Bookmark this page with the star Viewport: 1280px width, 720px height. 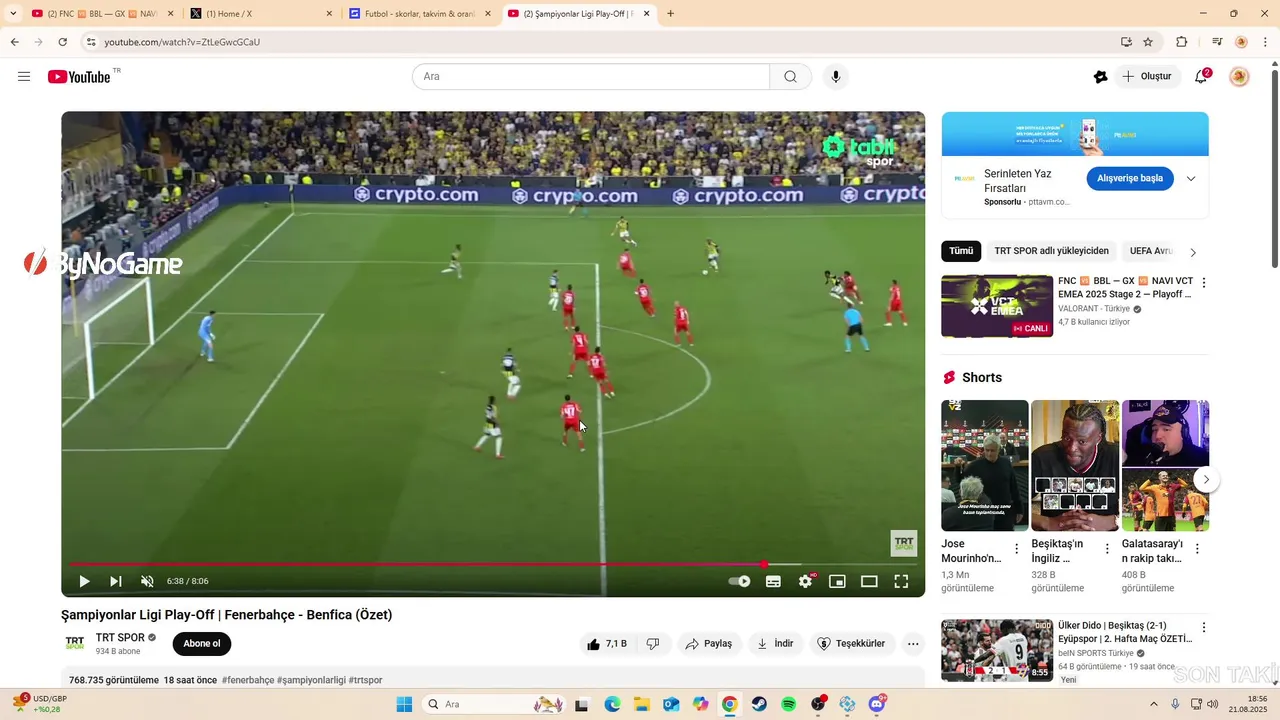pyautogui.click(x=1148, y=42)
